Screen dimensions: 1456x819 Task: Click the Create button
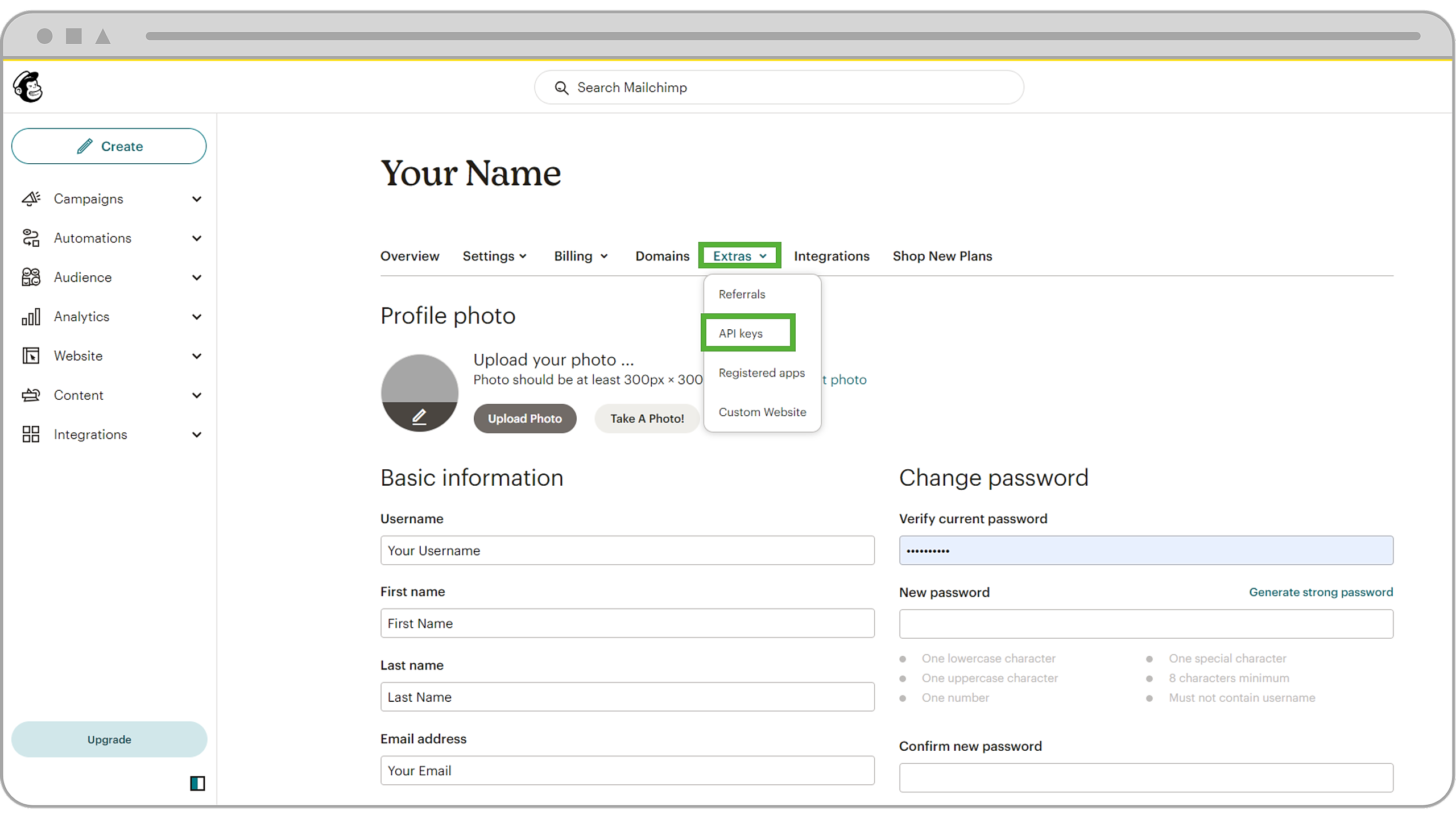(x=109, y=146)
